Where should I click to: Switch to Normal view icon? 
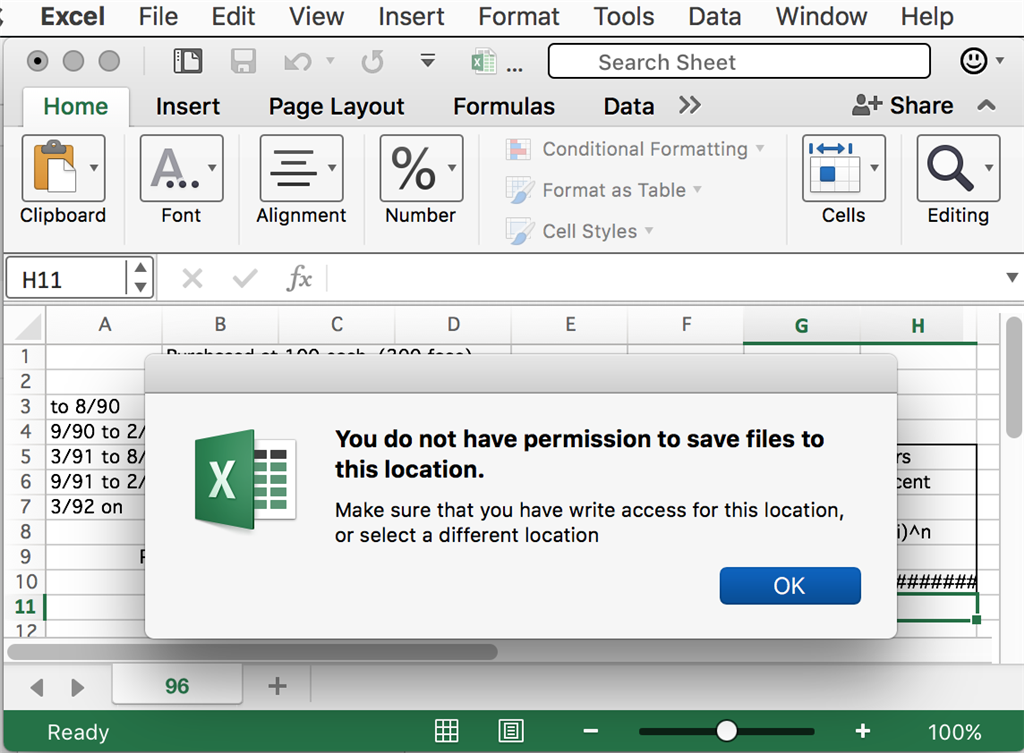pyautogui.click(x=447, y=731)
